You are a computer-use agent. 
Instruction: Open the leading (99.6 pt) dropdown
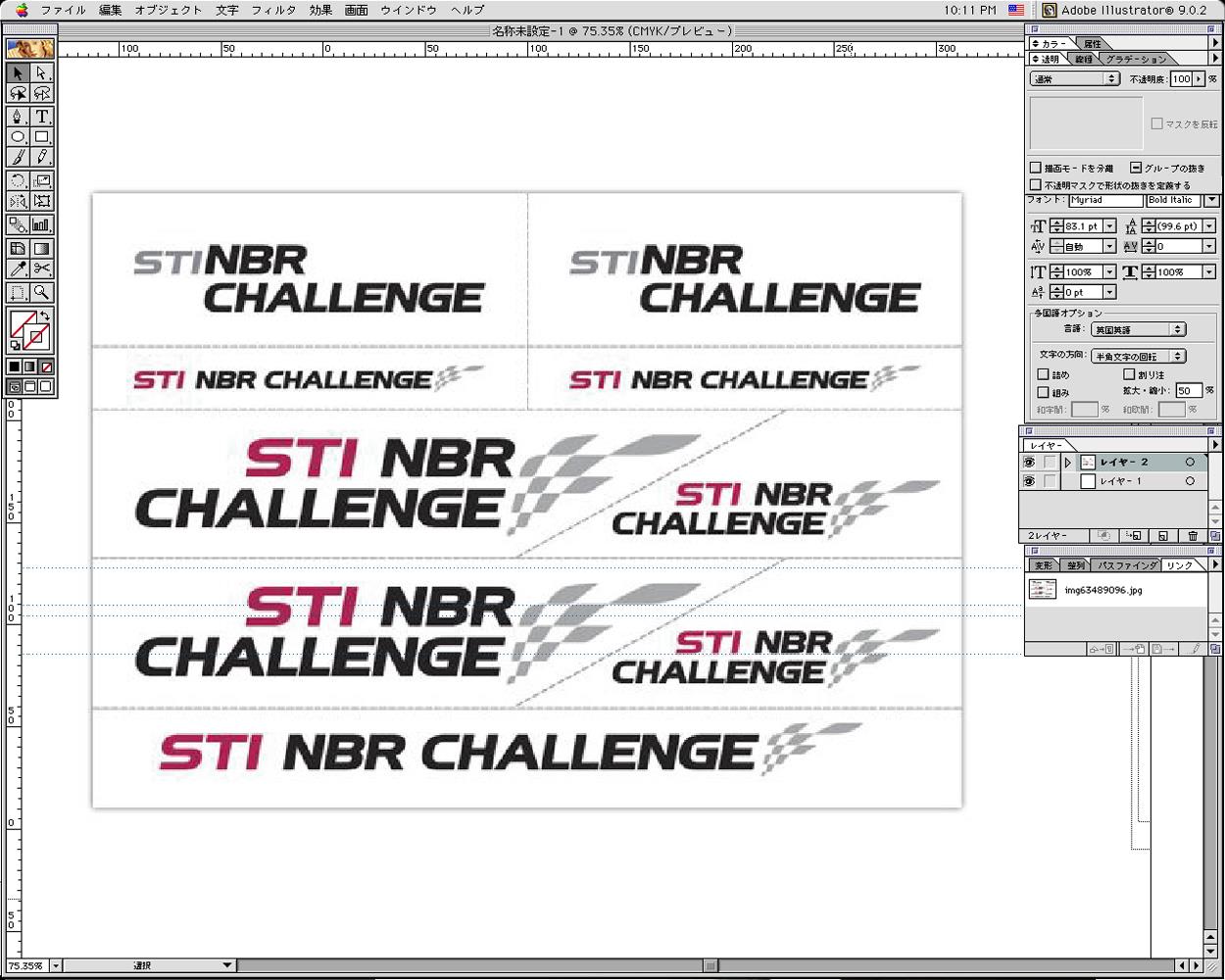click(x=1209, y=226)
